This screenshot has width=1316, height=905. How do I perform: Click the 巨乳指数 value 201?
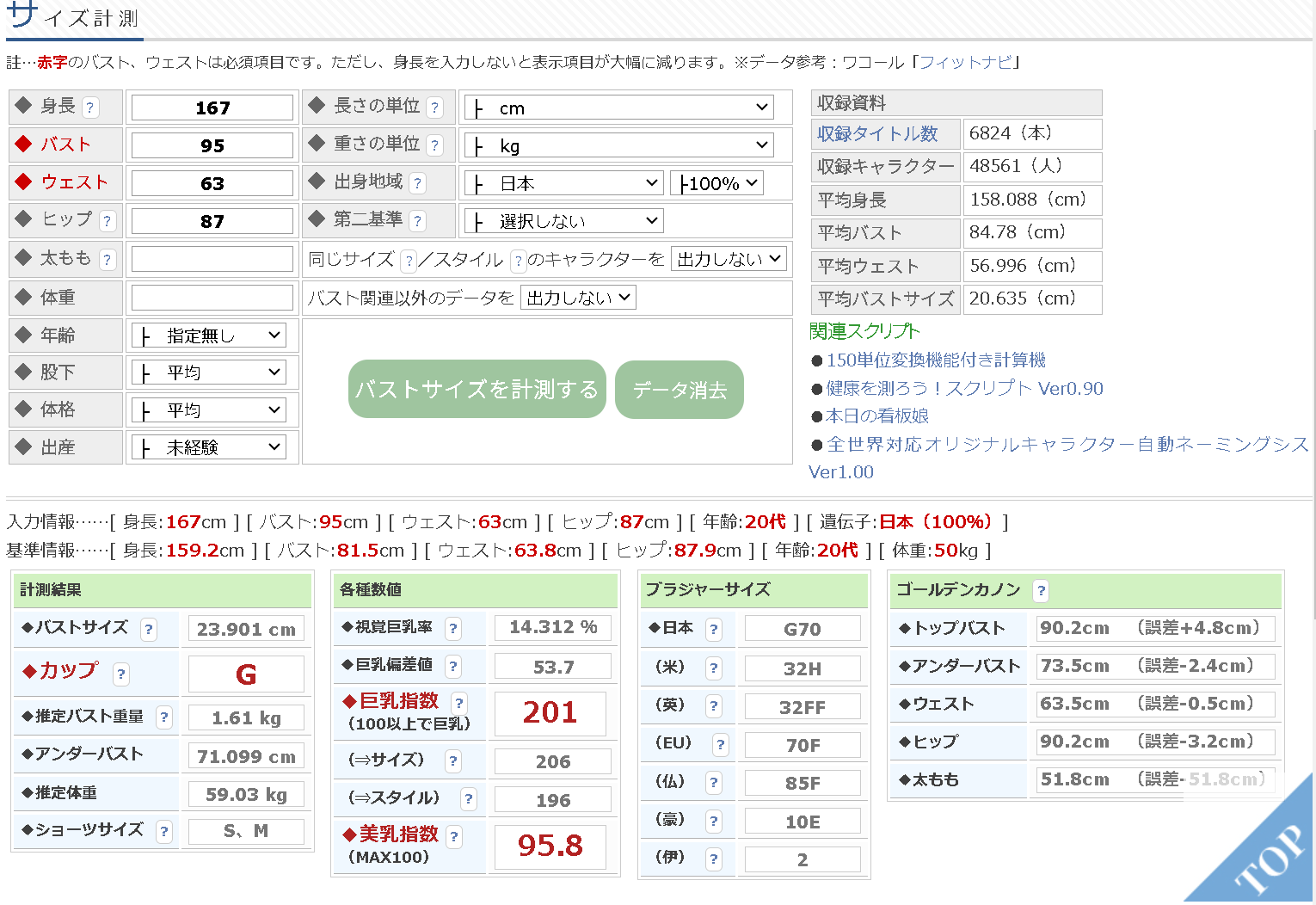(550, 712)
